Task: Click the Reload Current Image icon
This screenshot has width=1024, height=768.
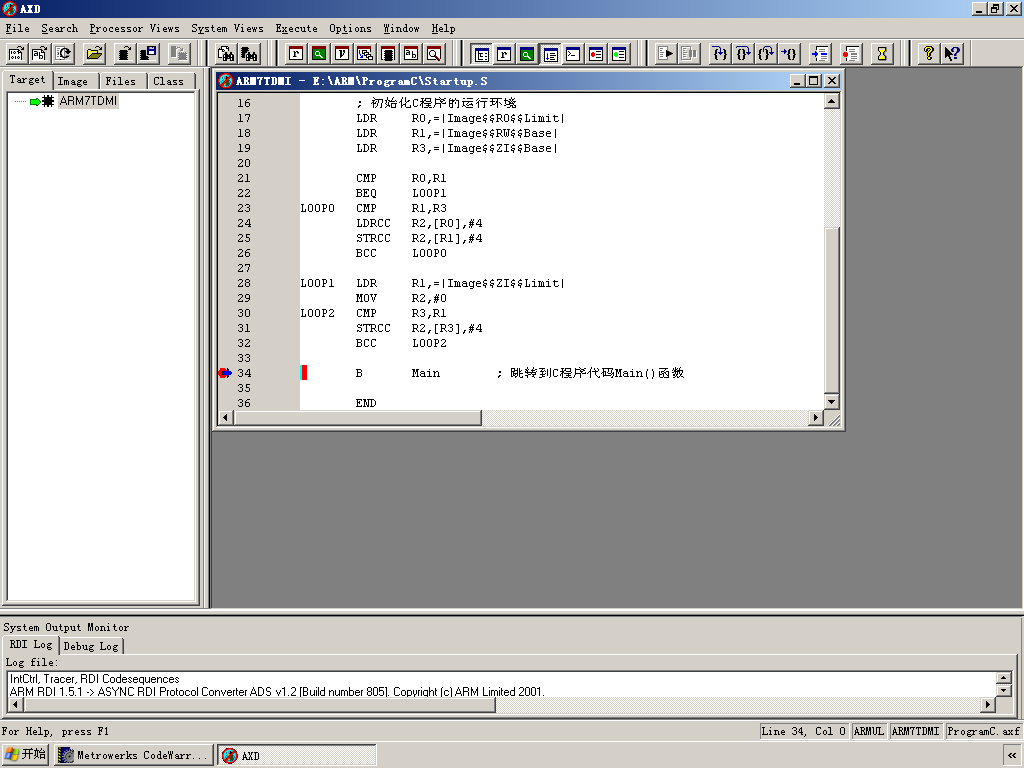Action: coord(64,54)
